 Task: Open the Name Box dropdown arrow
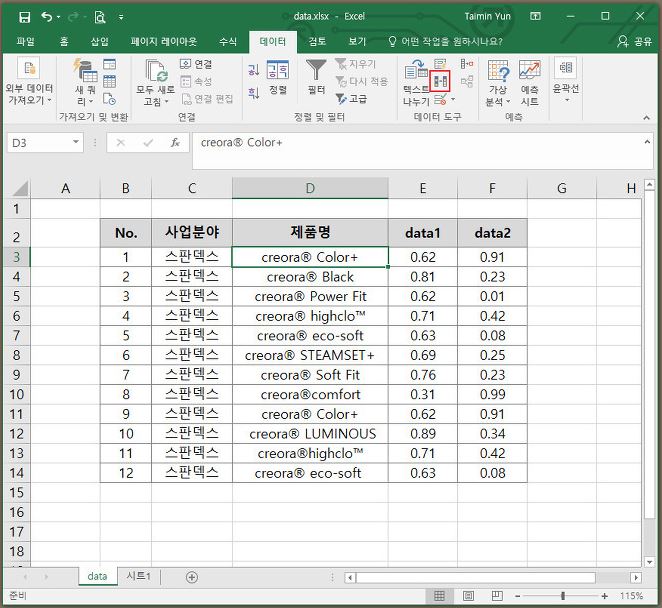(76, 142)
